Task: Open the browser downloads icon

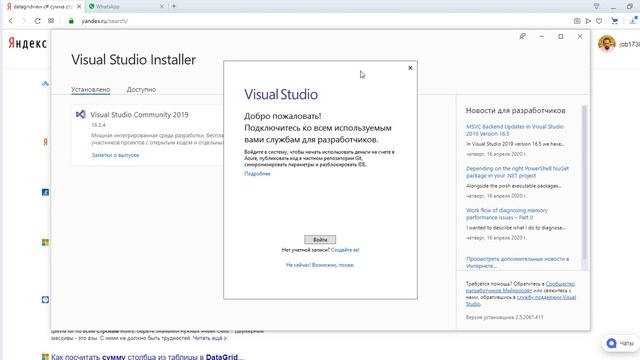Action: point(633,20)
